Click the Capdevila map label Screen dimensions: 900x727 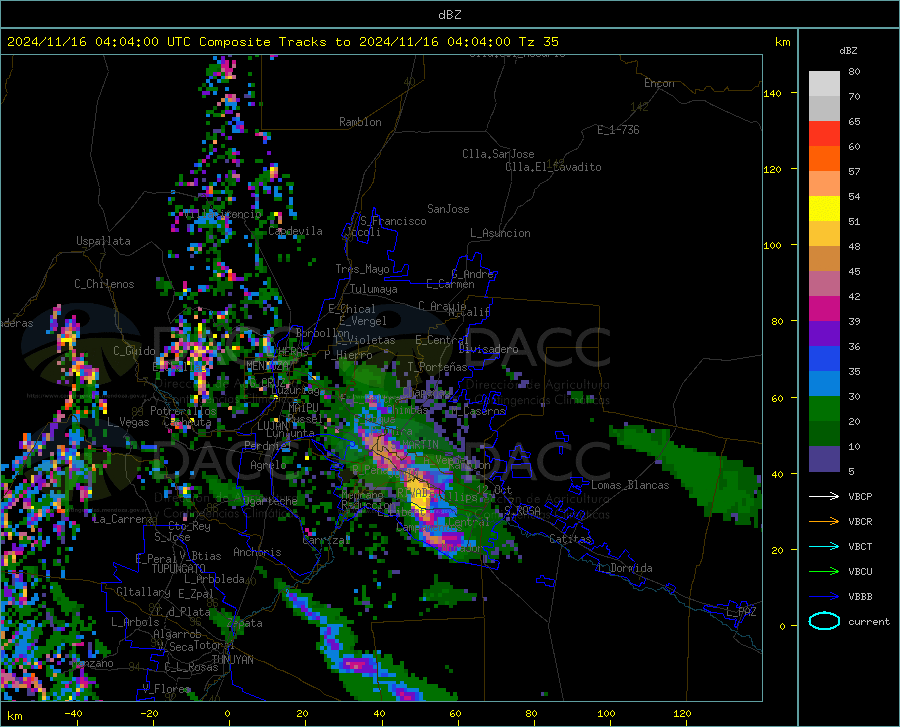tap(295, 231)
